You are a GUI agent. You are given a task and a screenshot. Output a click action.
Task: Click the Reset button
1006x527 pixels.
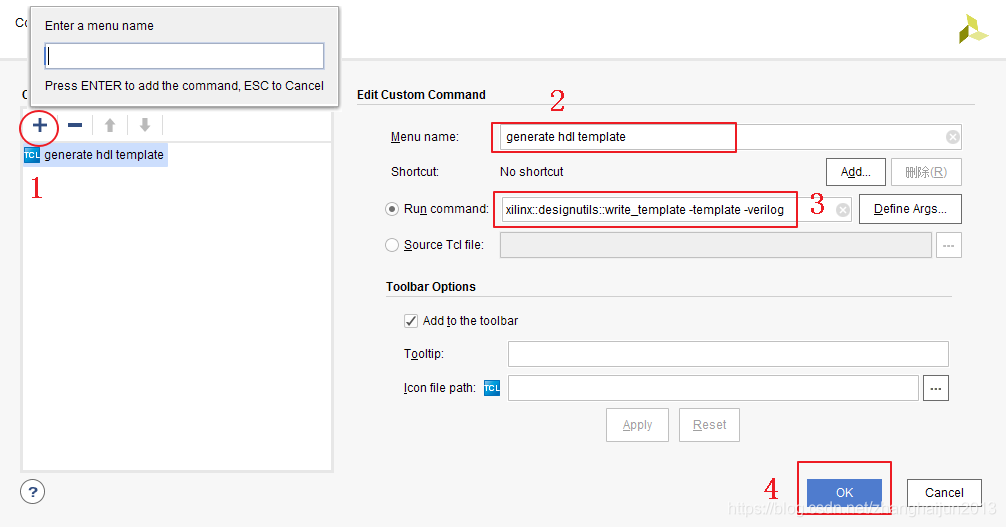coord(709,425)
